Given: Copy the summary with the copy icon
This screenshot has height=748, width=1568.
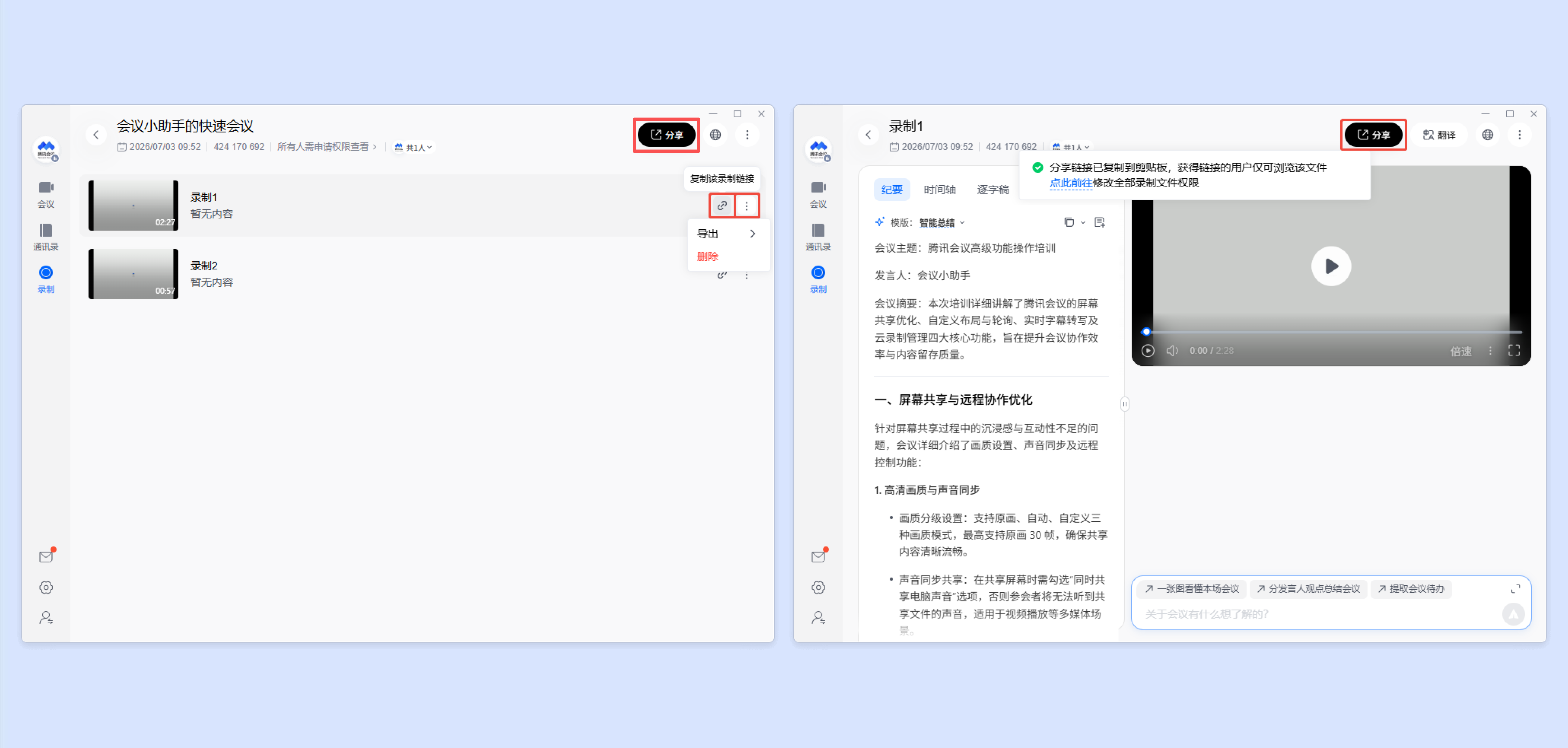Looking at the screenshot, I should pyautogui.click(x=1069, y=222).
